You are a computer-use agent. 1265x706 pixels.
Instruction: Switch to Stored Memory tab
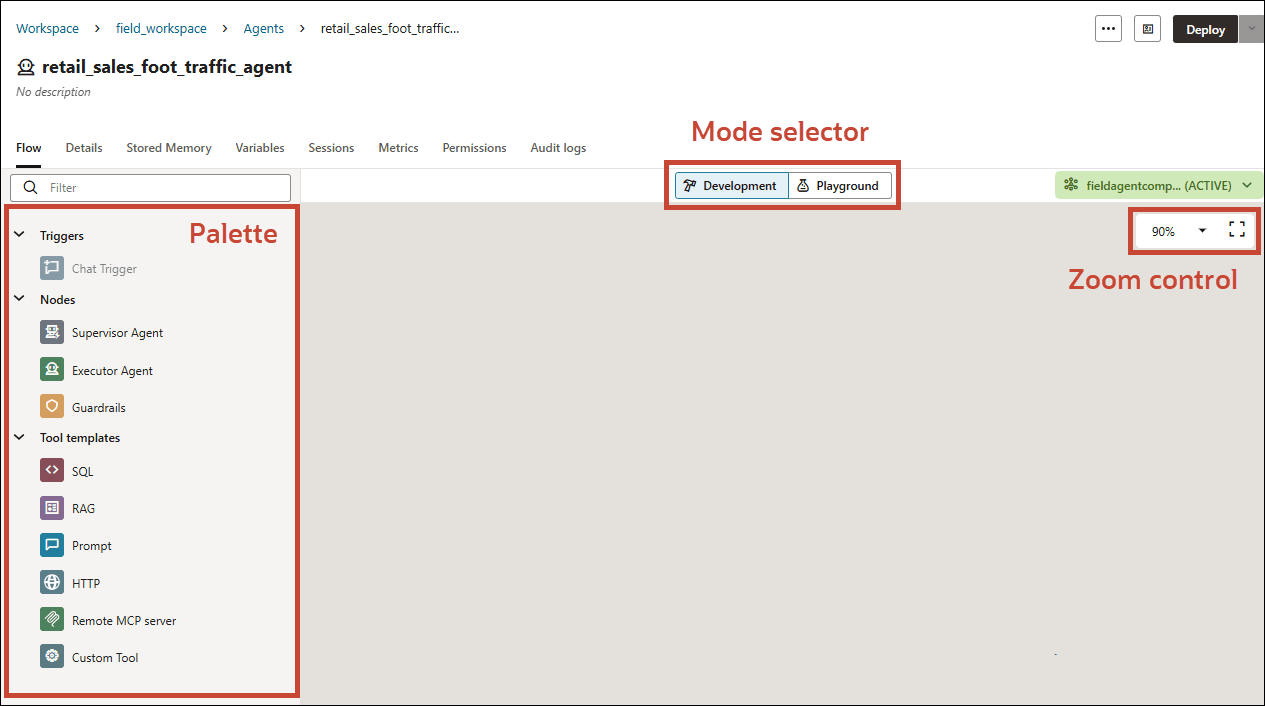click(x=169, y=148)
